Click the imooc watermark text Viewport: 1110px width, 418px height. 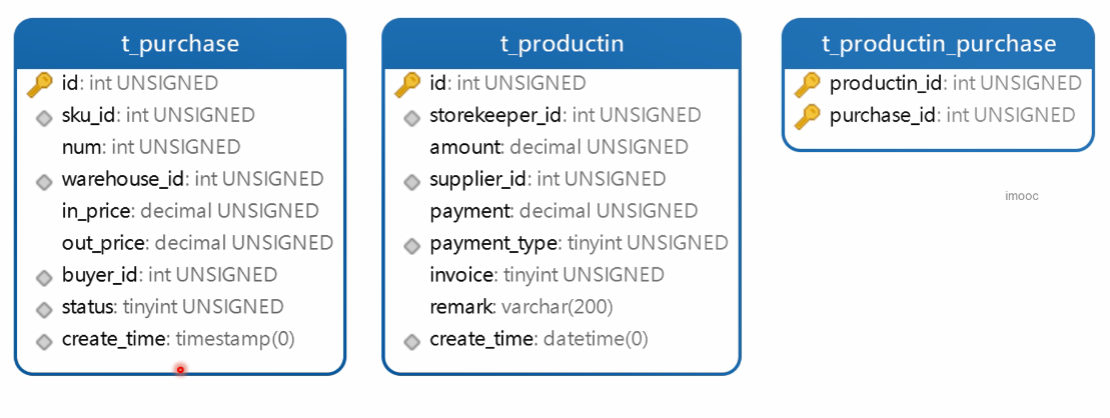[1021, 196]
